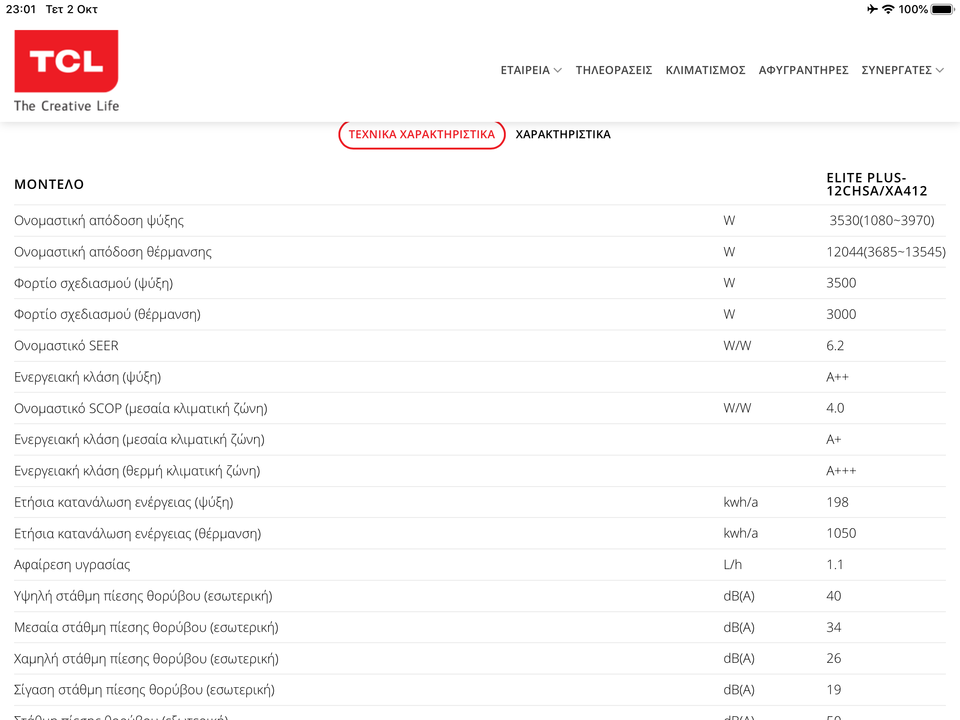Click the battery icon in status bar

942,9
